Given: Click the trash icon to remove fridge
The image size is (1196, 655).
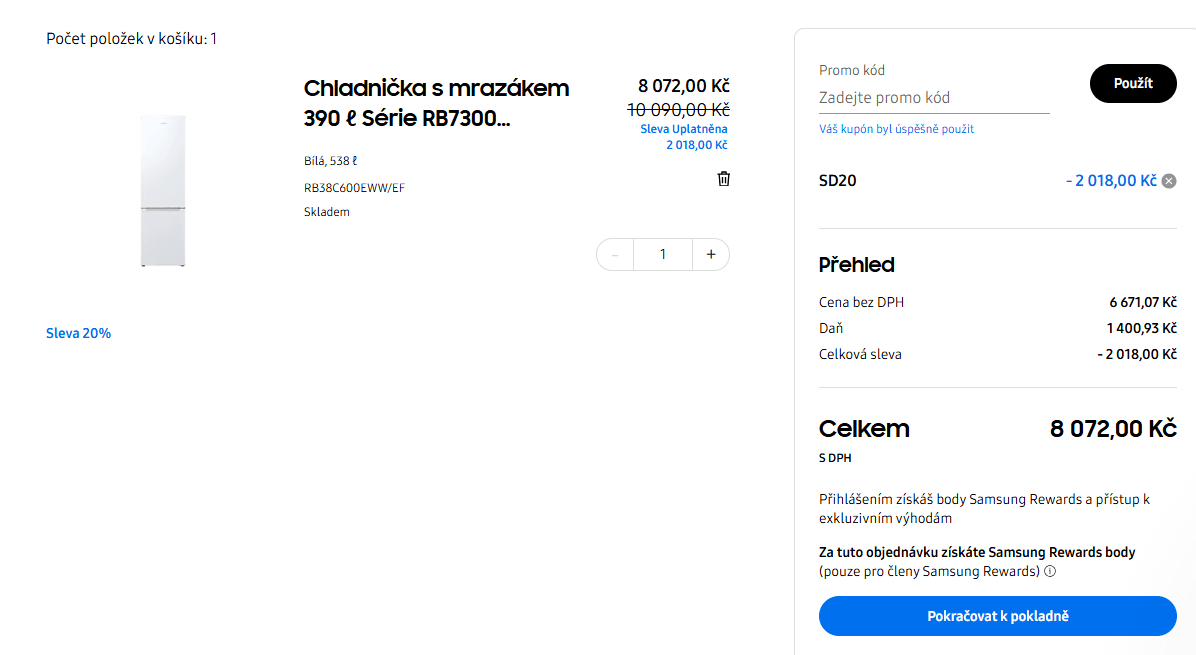Looking at the screenshot, I should point(723,178).
